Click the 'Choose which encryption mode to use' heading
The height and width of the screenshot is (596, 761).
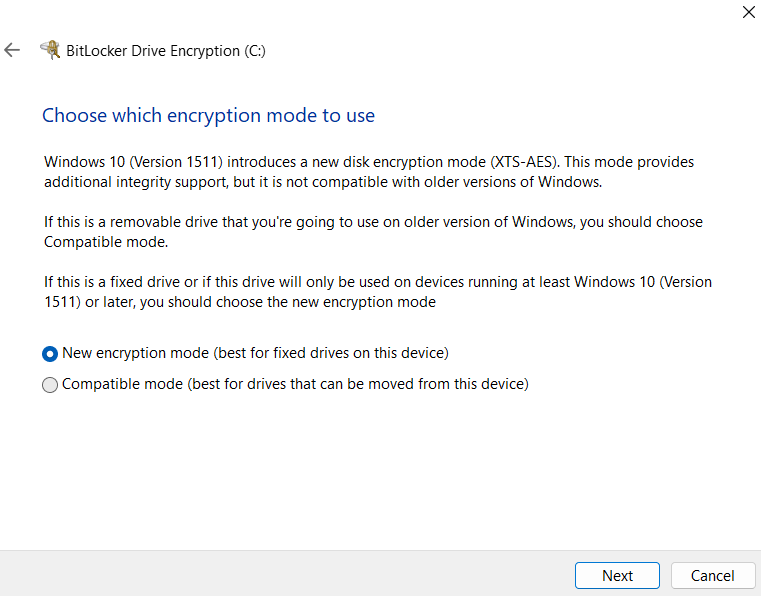(x=209, y=116)
